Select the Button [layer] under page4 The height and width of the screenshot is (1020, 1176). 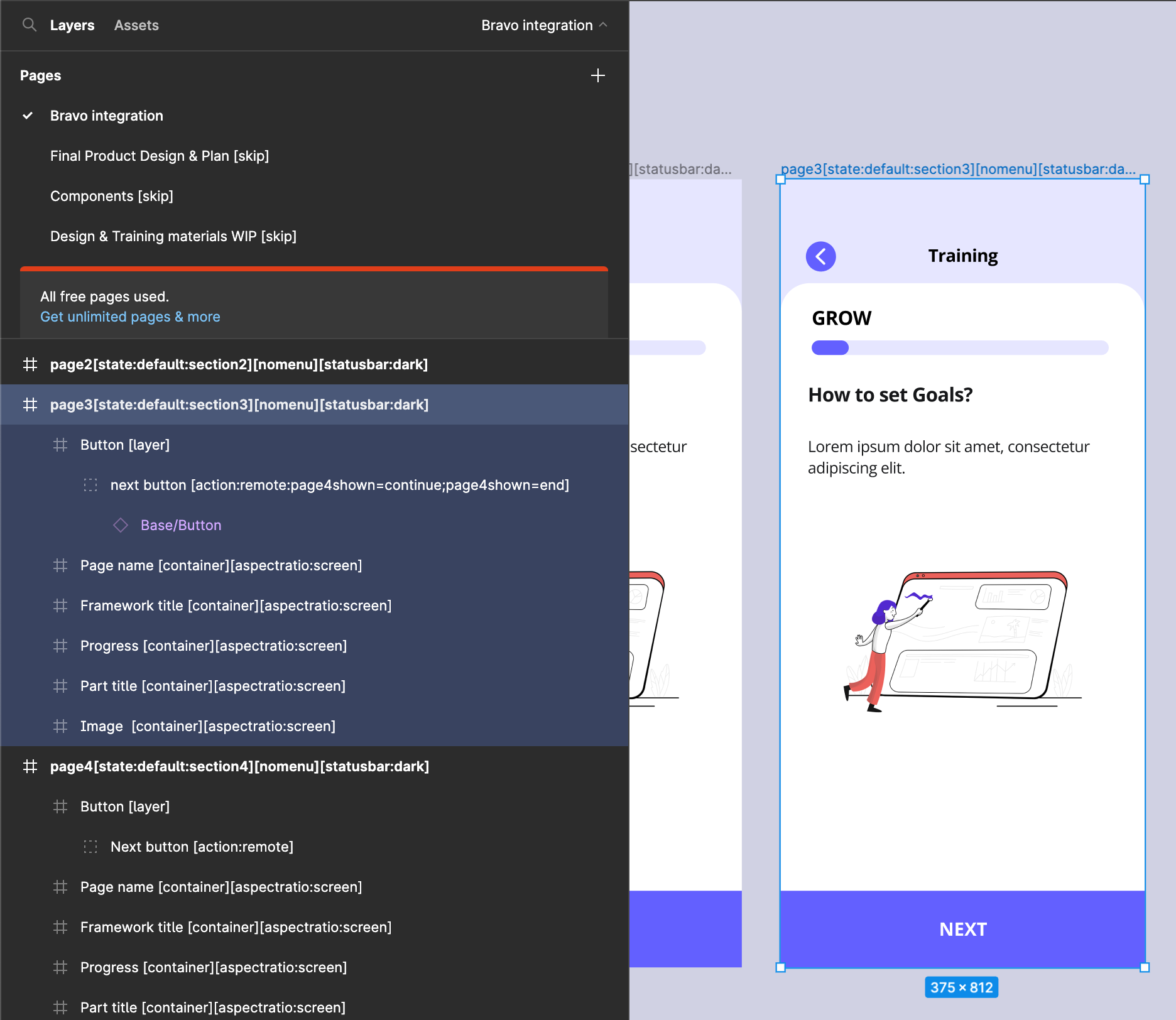coord(314,806)
